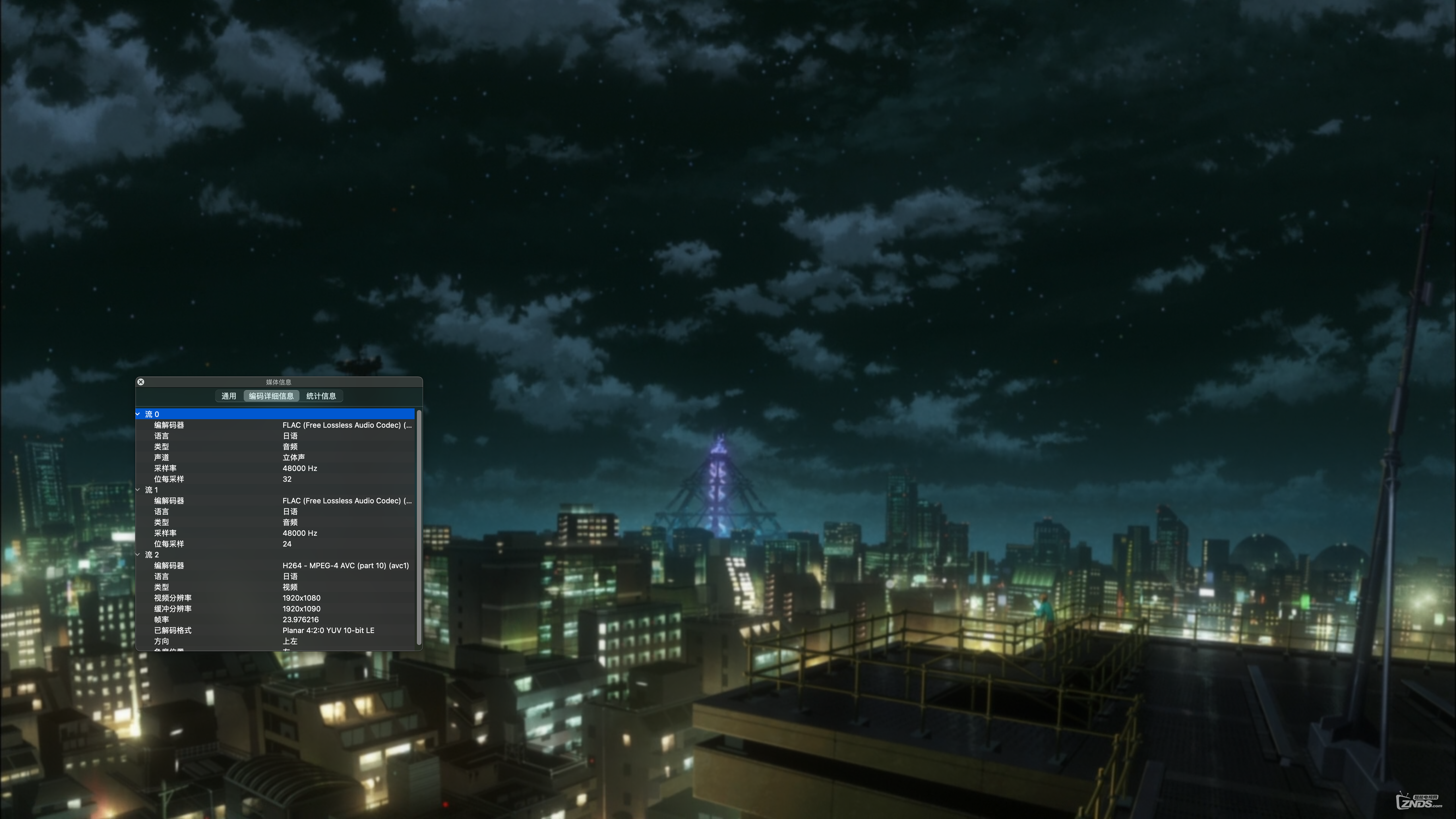The width and height of the screenshot is (1456, 819).
Task: Select the 流 1 tree row label
Action: pyautogui.click(x=152, y=490)
